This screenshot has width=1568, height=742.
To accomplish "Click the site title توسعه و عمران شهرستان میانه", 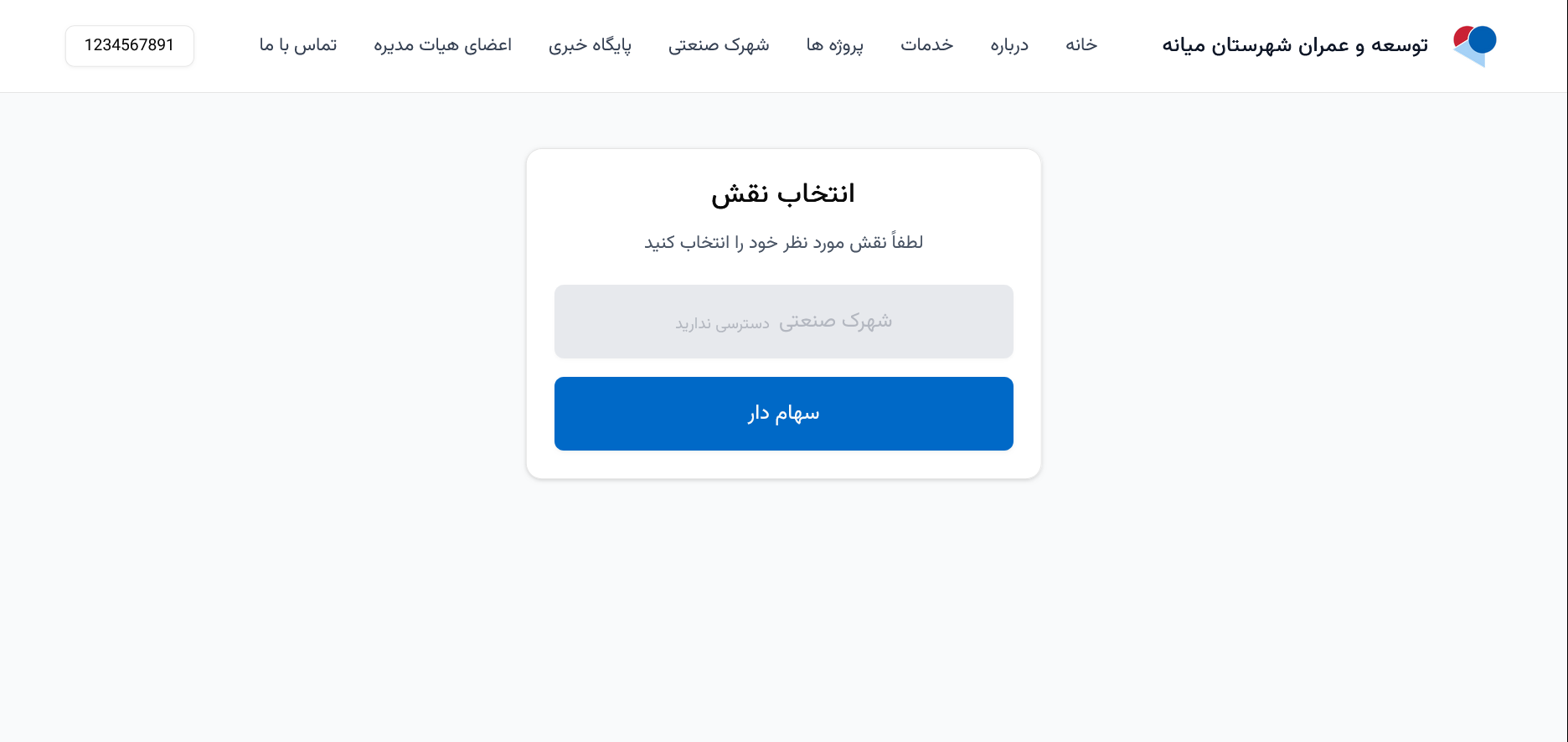I will 1294,45.
